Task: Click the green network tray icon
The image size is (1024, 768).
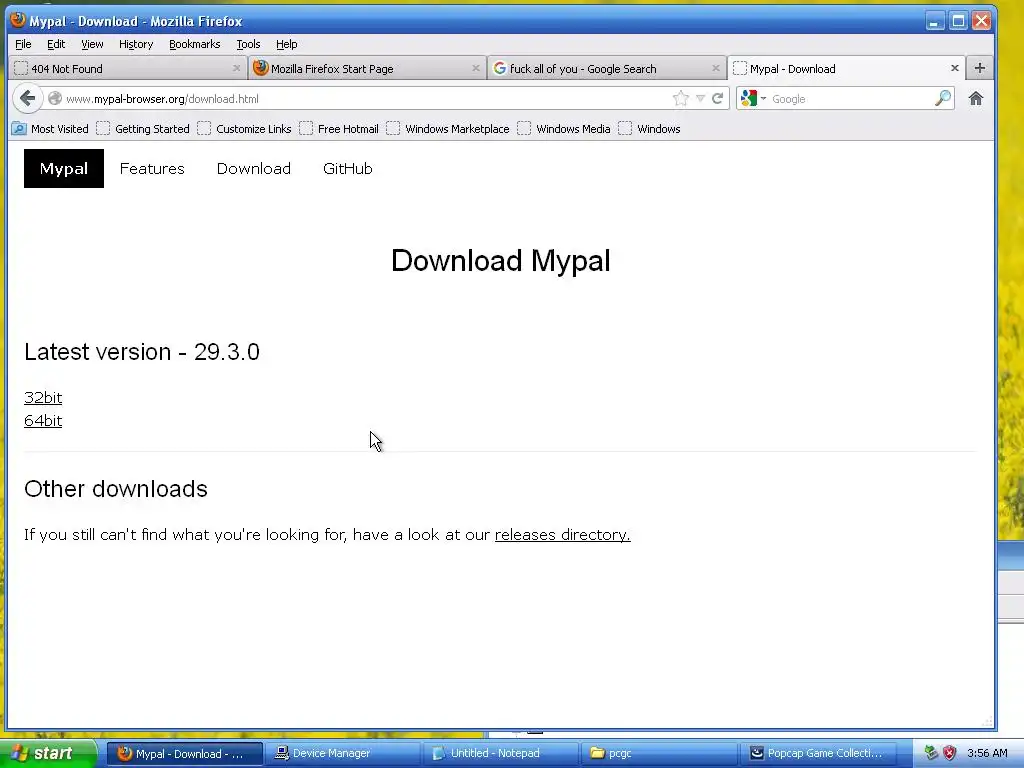Action: pyautogui.click(x=931, y=753)
